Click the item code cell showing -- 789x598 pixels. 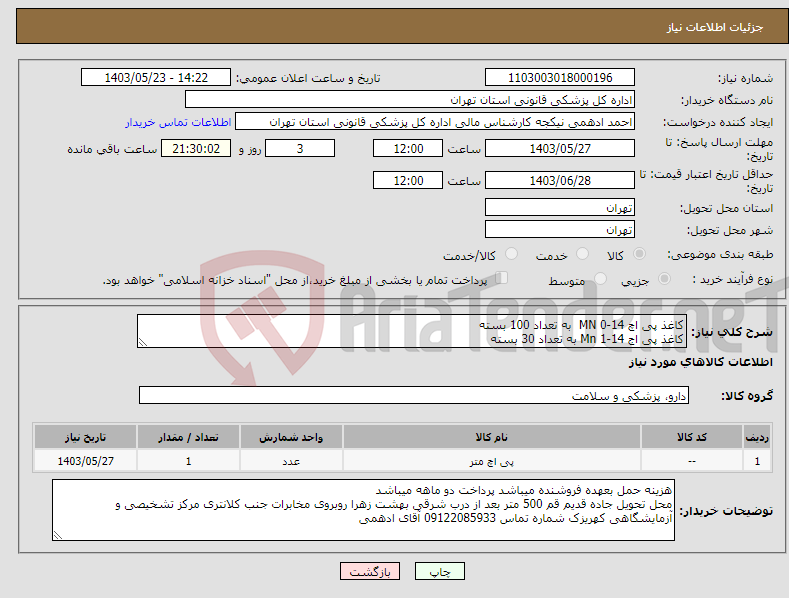point(692,461)
